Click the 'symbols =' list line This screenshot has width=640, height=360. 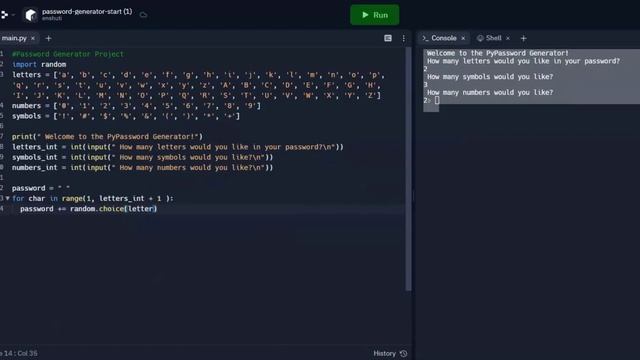(x=126, y=116)
